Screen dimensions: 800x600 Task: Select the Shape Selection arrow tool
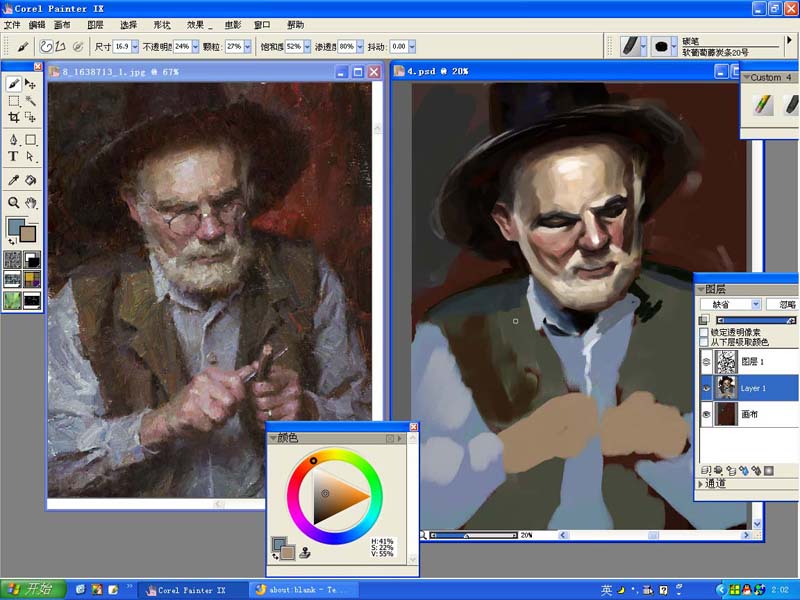pyautogui.click(x=31, y=156)
